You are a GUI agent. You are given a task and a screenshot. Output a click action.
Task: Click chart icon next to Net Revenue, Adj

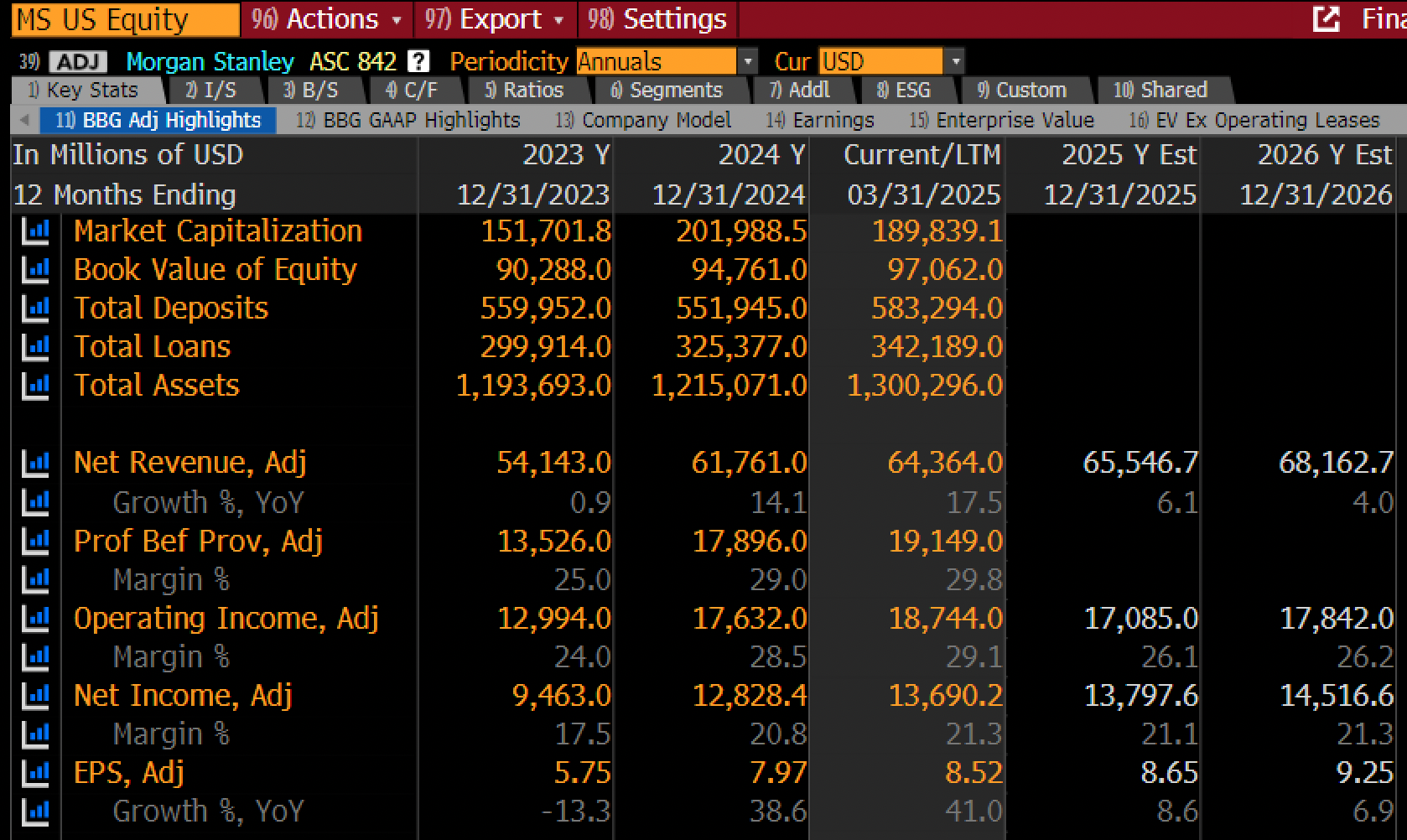click(35, 463)
